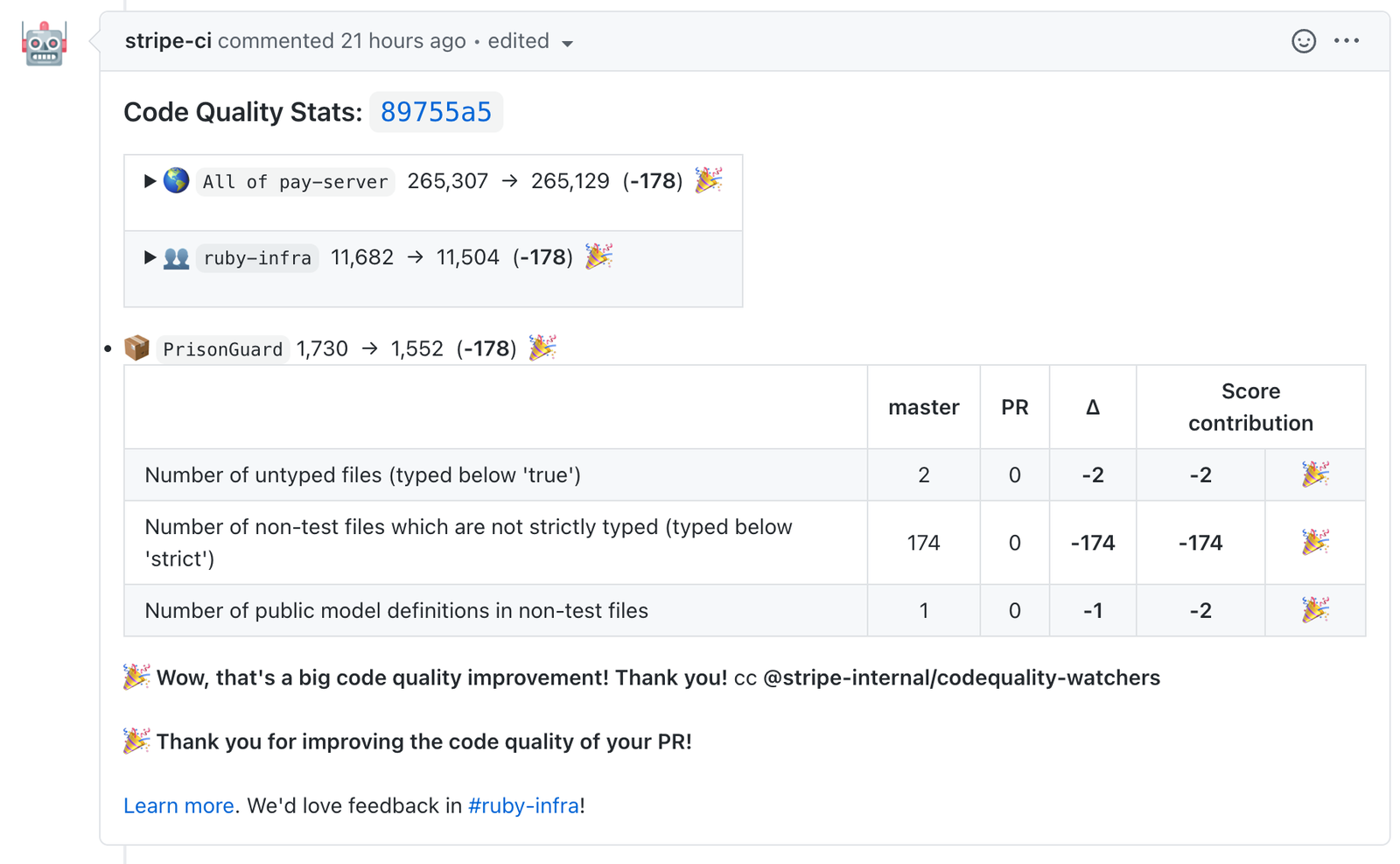Select the Score contribution column header

pyautogui.click(x=1249, y=406)
